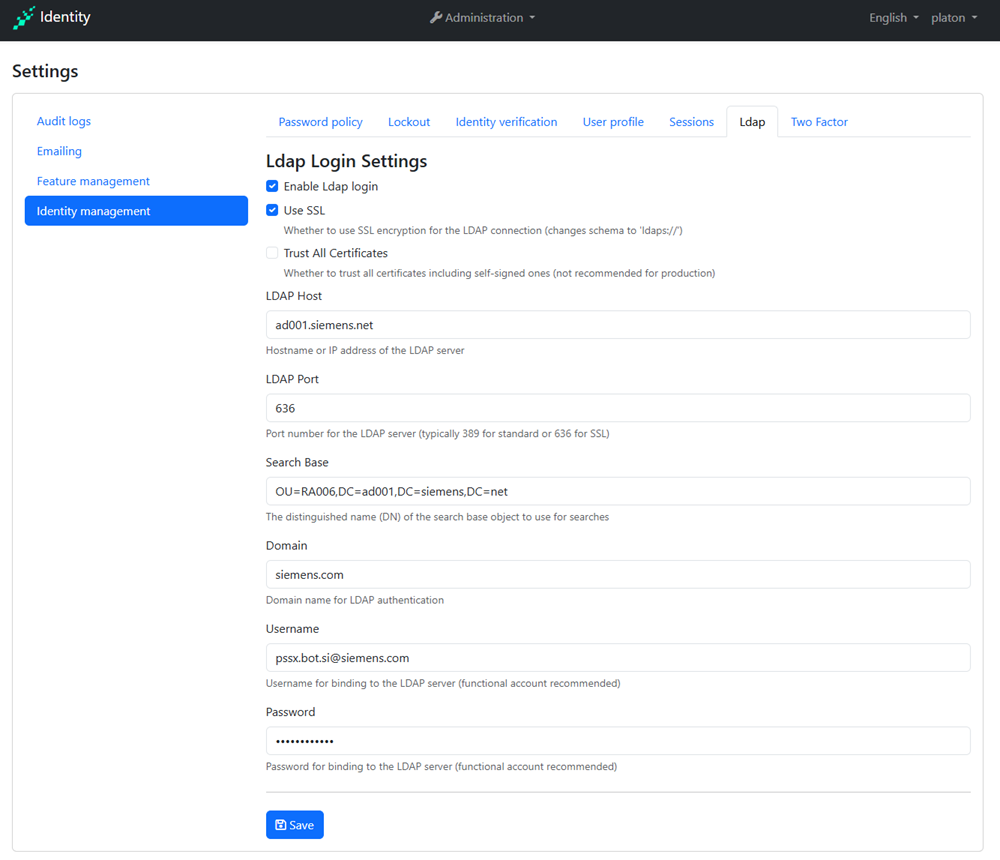Switch to the Password policy tab
The image size is (1000, 860).
pyautogui.click(x=320, y=122)
